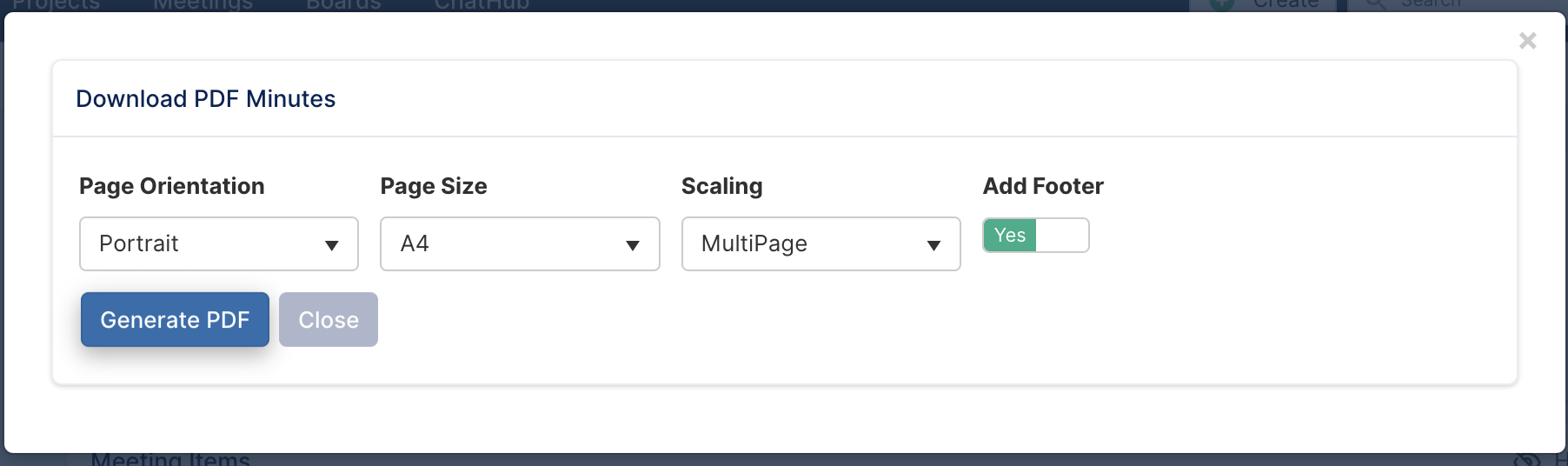
Task: Click the Scaling dropdown arrow
Action: click(x=933, y=245)
